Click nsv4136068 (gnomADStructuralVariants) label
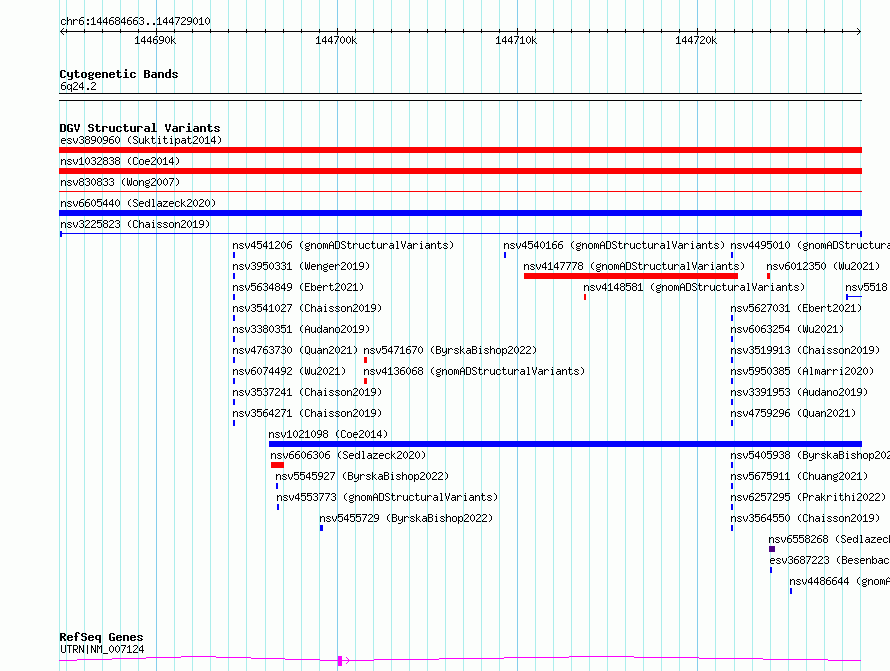Viewport: 890px width, 671px height. 474,371
